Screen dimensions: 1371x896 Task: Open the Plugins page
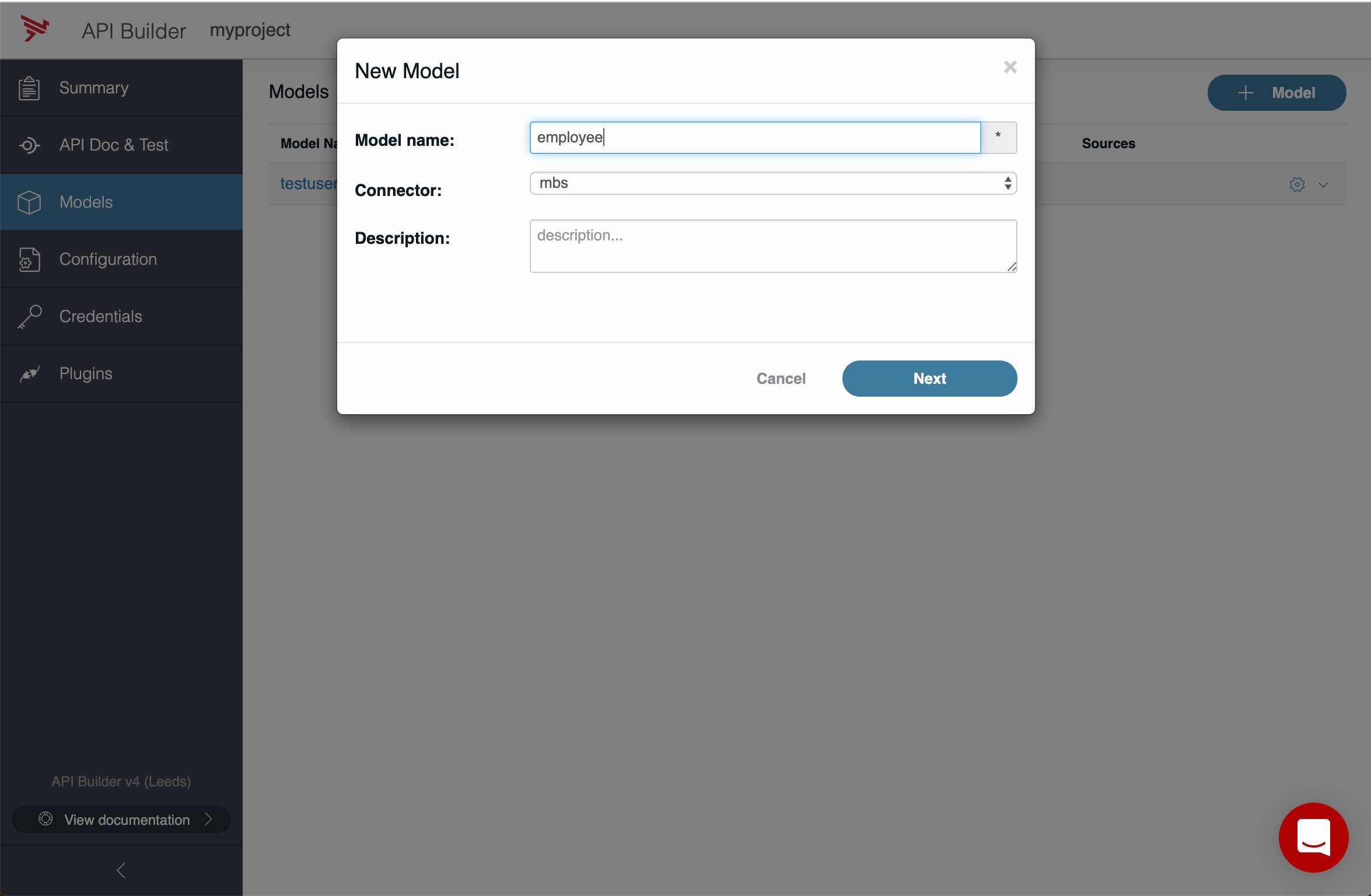point(121,374)
